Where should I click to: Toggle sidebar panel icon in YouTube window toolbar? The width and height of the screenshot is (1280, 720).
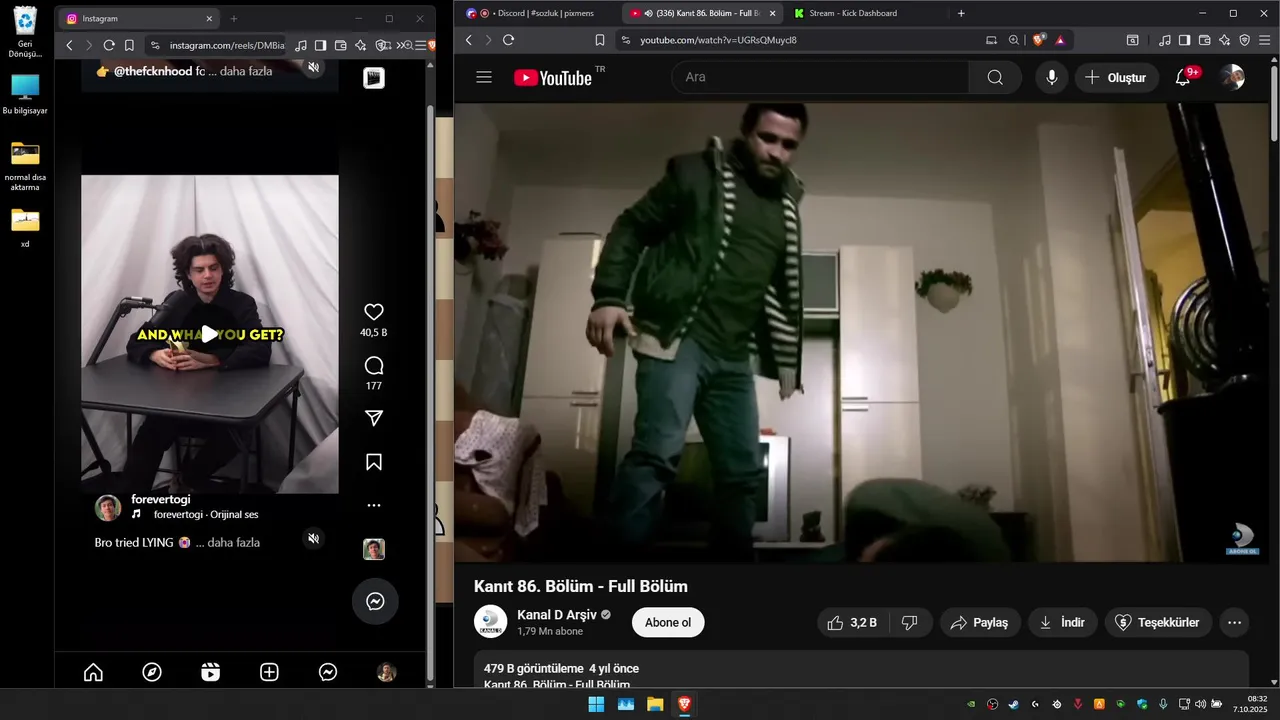pyautogui.click(x=1184, y=40)
